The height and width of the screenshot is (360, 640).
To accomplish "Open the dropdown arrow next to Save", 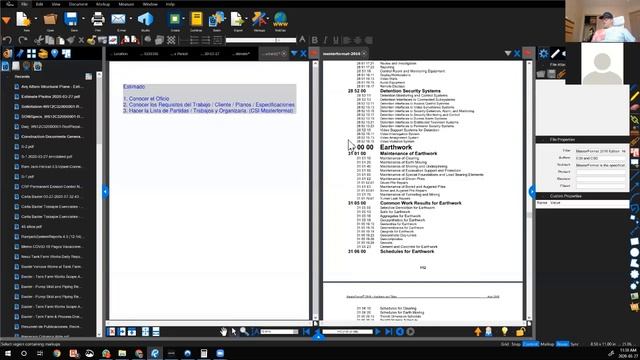I will click(83, 18).
